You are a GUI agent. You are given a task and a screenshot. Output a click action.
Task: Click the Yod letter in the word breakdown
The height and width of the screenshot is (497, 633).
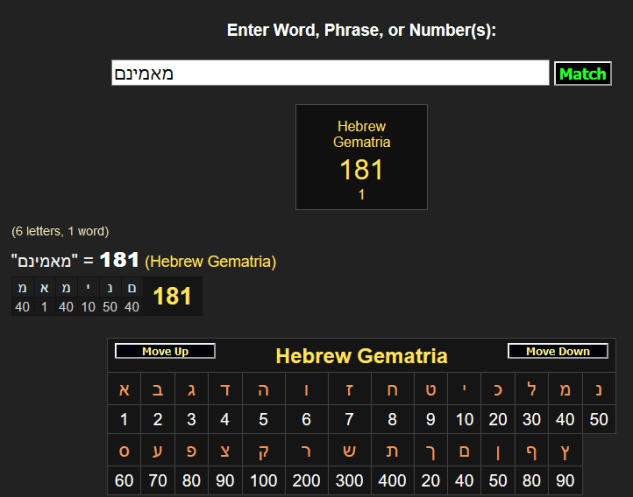[x=87, y=288]
